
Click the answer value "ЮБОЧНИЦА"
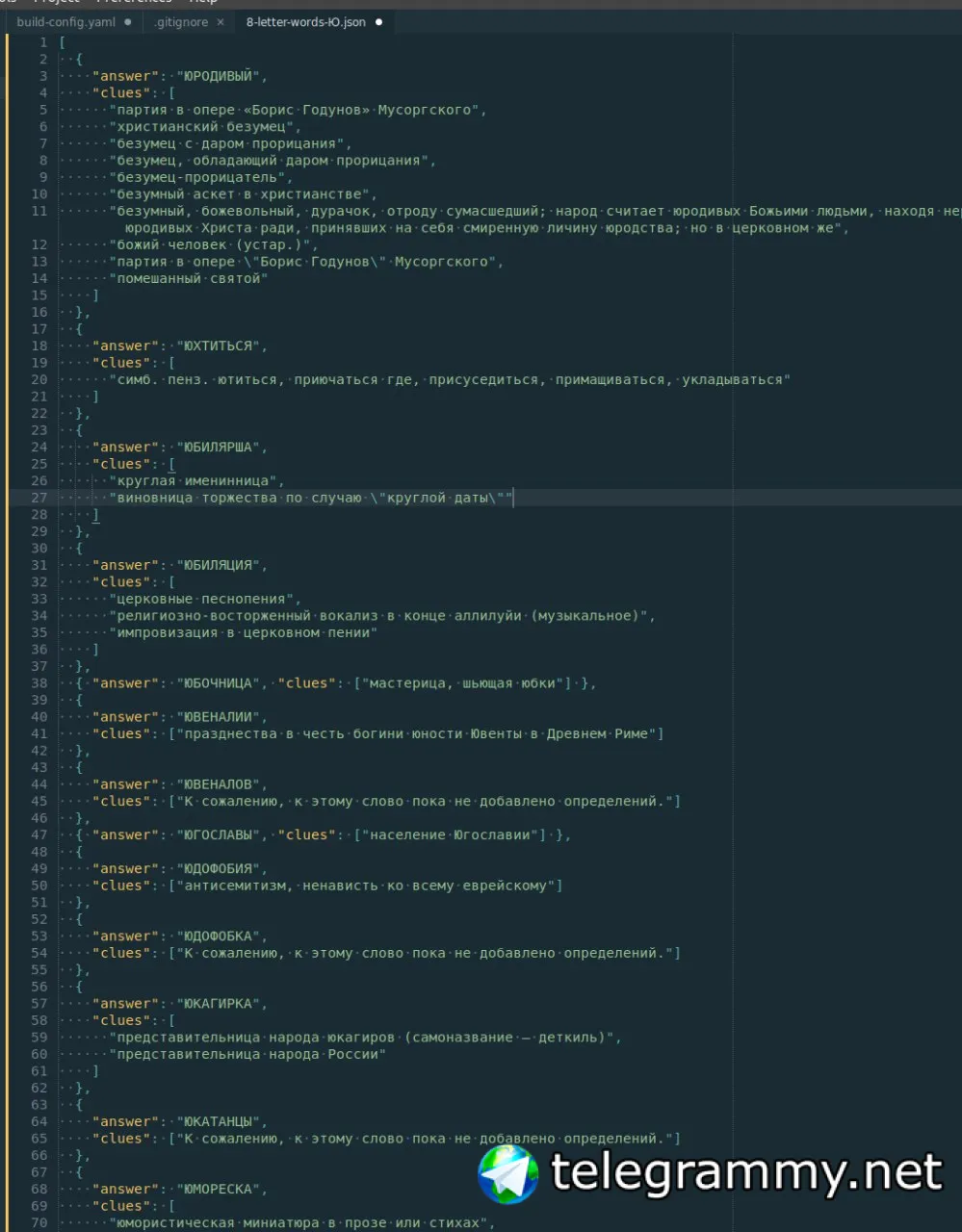218,682
